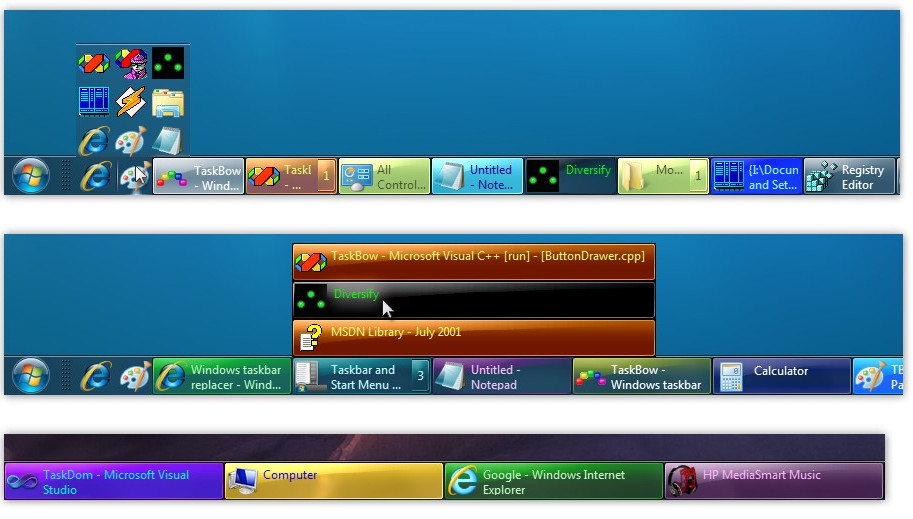Pick the paint palette icon inside the grid popup
This screenshot has width=913, height=519.
[x=130, y=140]
